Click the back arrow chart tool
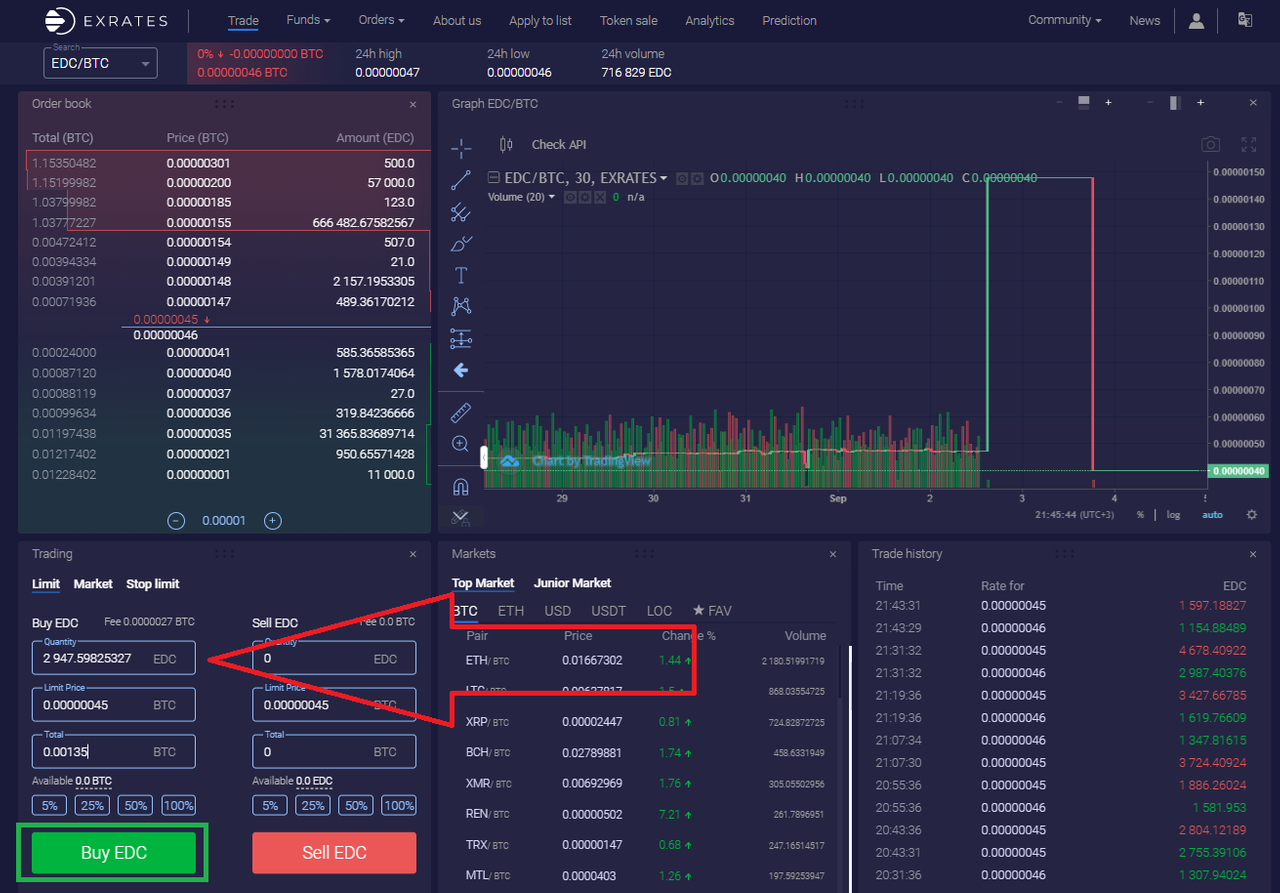The height and width of the screenshot is (893, 1280). [x=461, y=370]
